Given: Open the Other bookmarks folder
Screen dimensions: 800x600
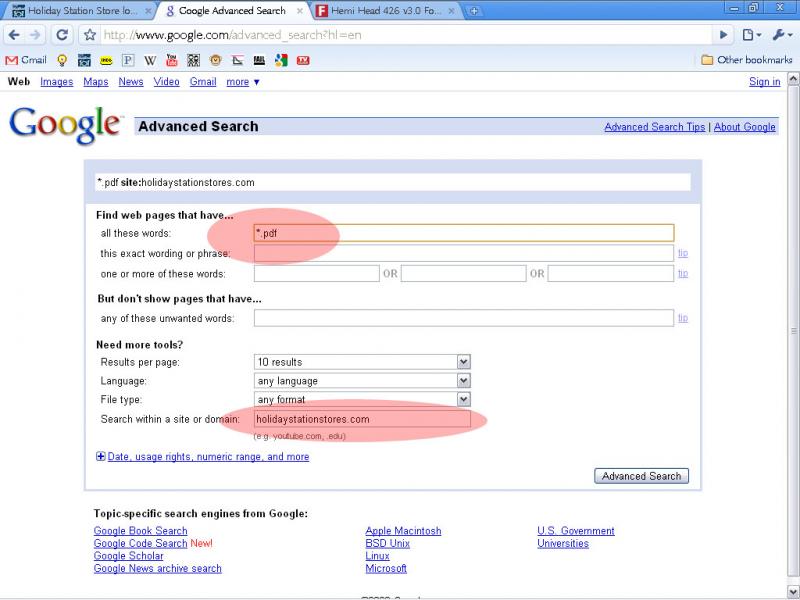Looking at the screenshot, I should [x=747, y=60].
